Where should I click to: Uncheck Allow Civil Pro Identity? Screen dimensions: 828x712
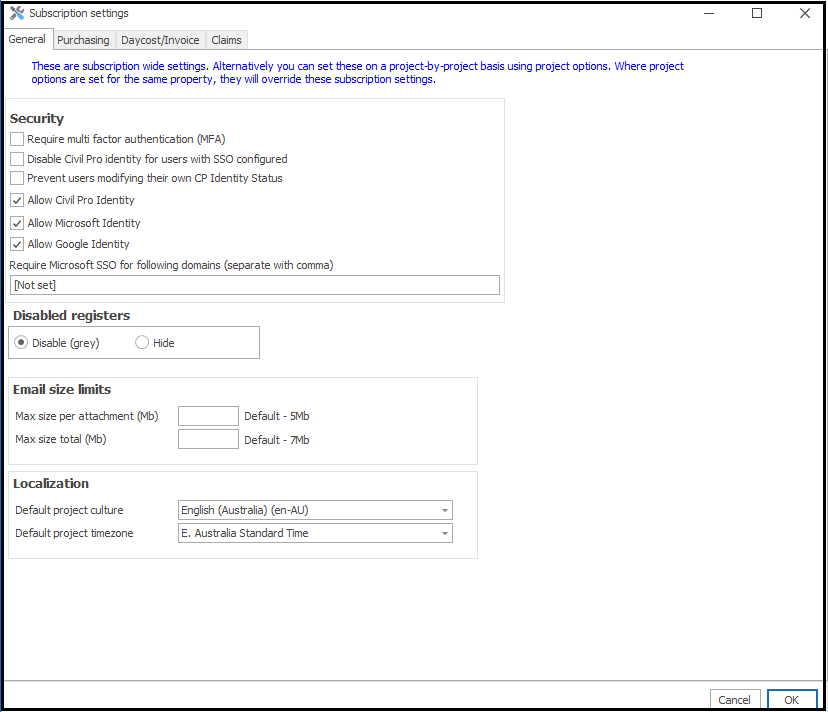click(x=17, y=201)
